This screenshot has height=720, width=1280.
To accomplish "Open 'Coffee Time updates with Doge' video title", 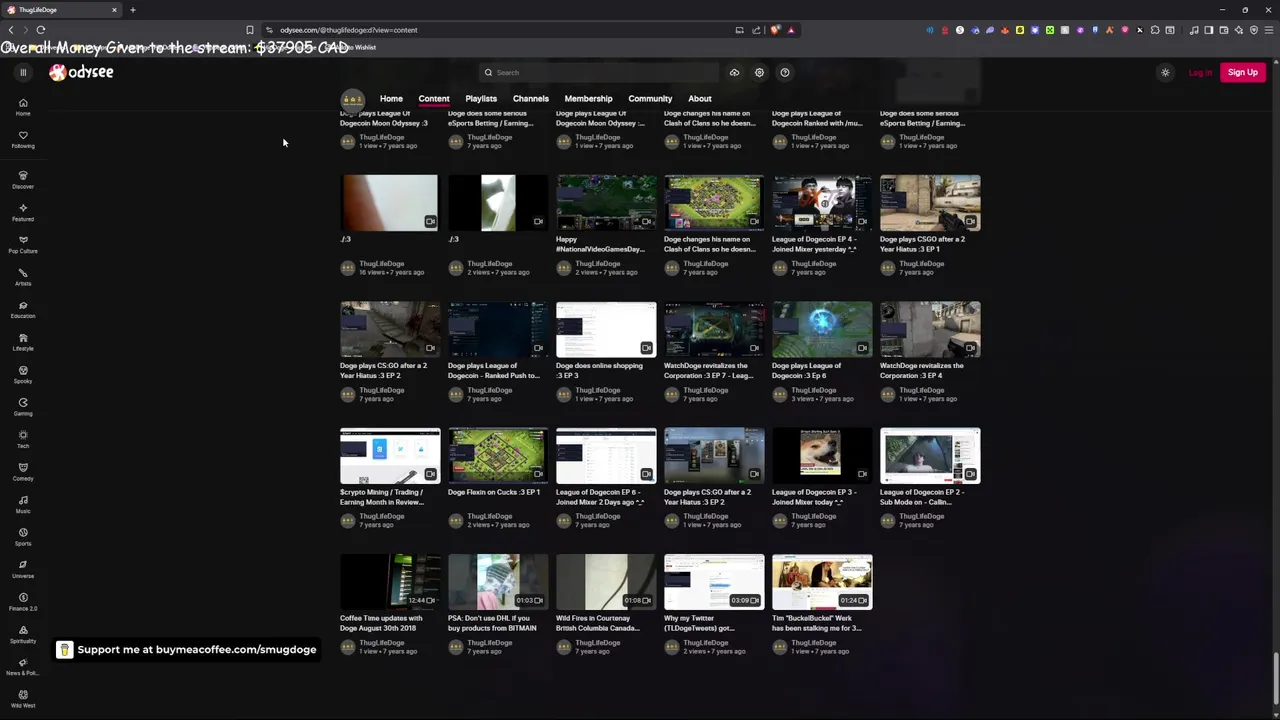I will [381, 623].
